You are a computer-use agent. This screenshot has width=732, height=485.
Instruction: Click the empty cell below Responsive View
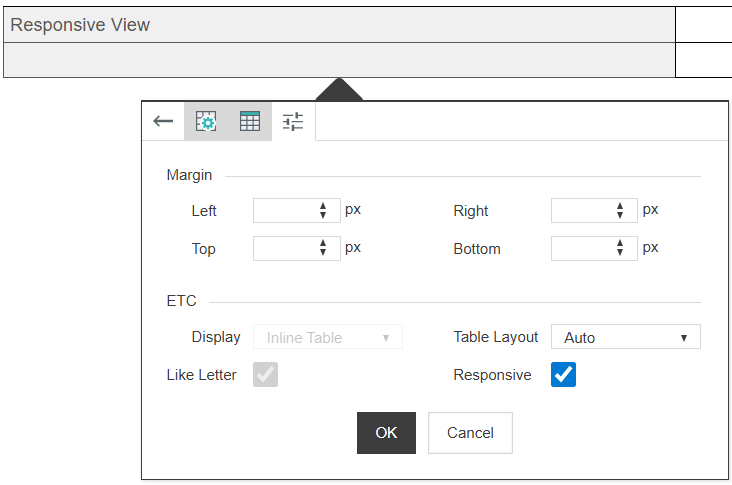pos(339,60)
